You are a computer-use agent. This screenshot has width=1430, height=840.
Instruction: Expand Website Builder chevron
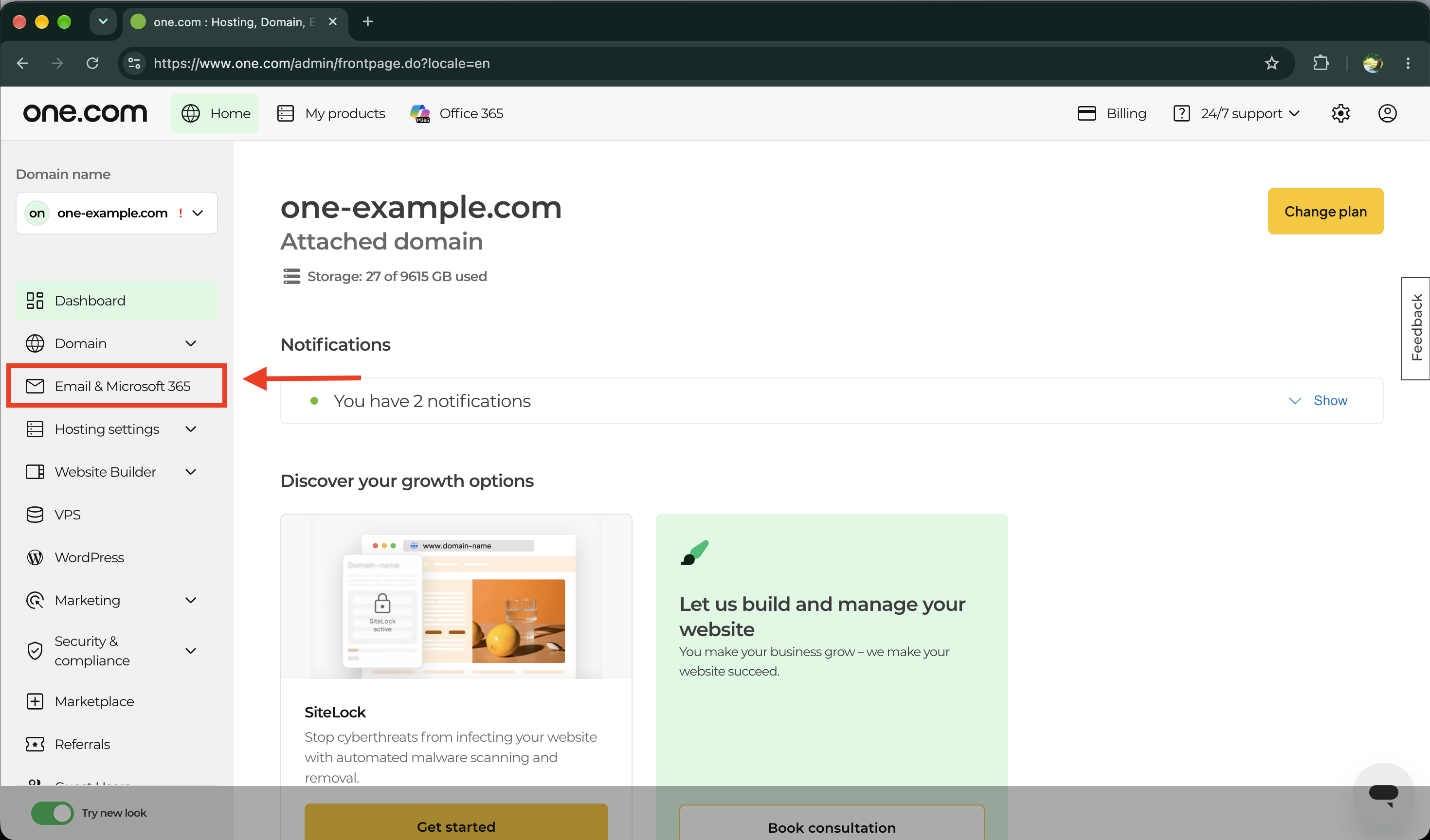click(x=191, y=472)
